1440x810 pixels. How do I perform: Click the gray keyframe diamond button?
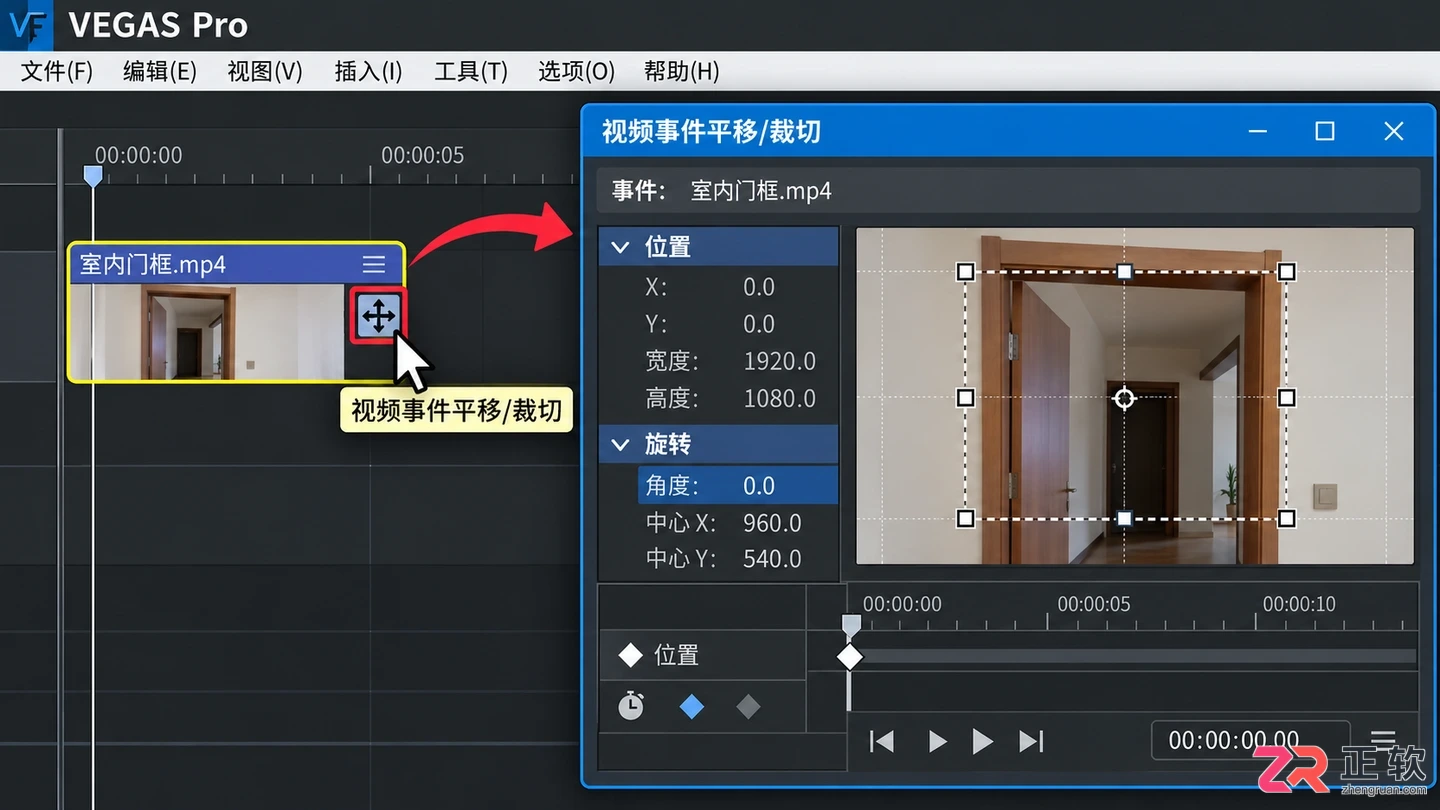pyautogui.click(x=748, y=707)
